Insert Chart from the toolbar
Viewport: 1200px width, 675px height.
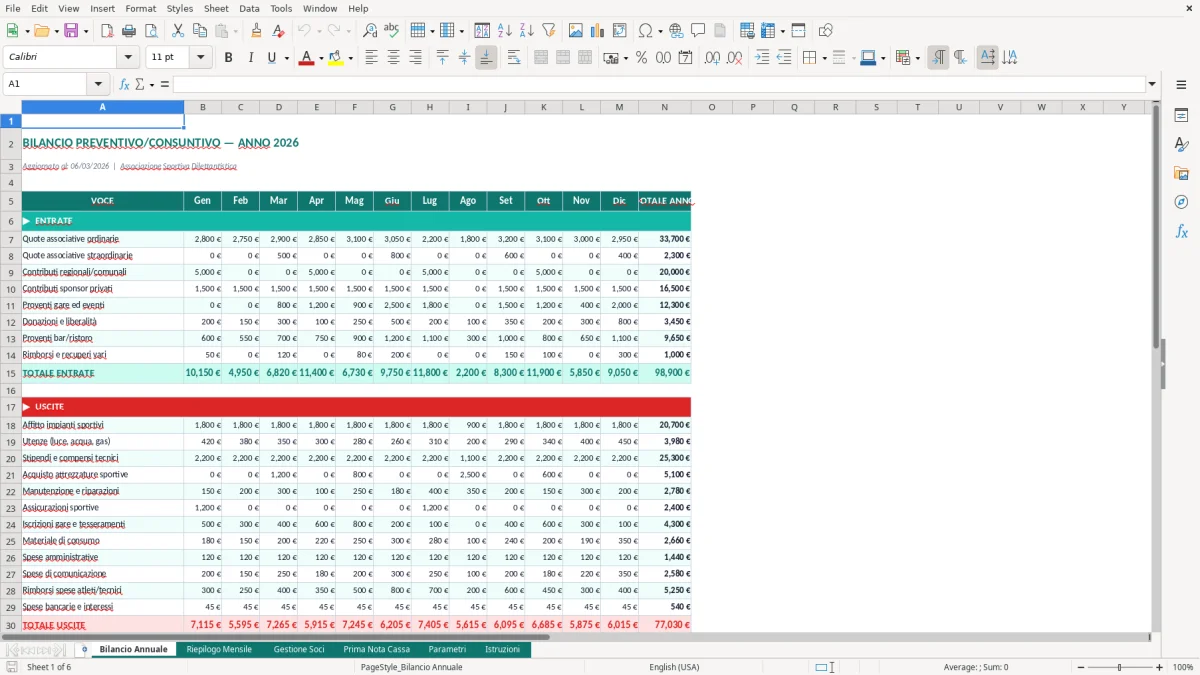(x=598, y=31)
